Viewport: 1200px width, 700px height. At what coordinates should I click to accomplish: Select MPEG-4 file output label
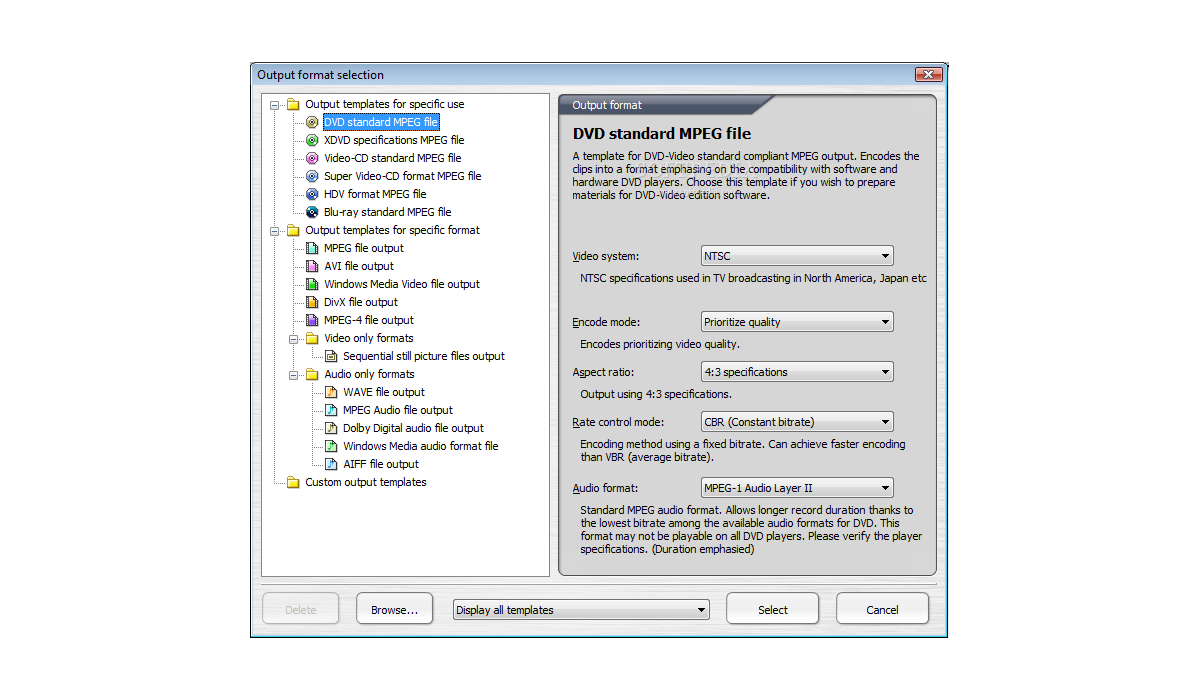pyautogui.click(x=369, y=320)
